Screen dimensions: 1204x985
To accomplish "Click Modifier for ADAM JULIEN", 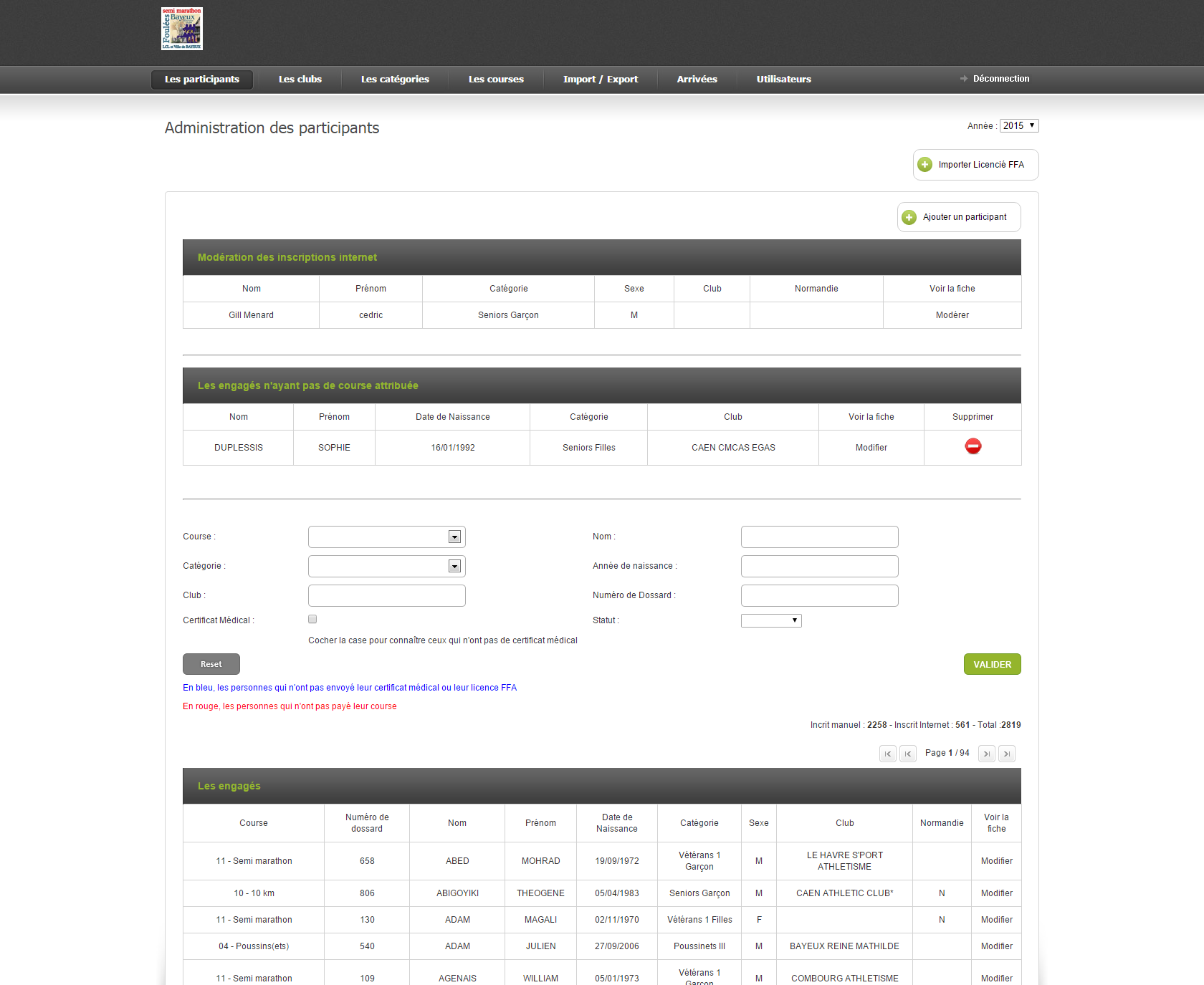I will [997, 946].
